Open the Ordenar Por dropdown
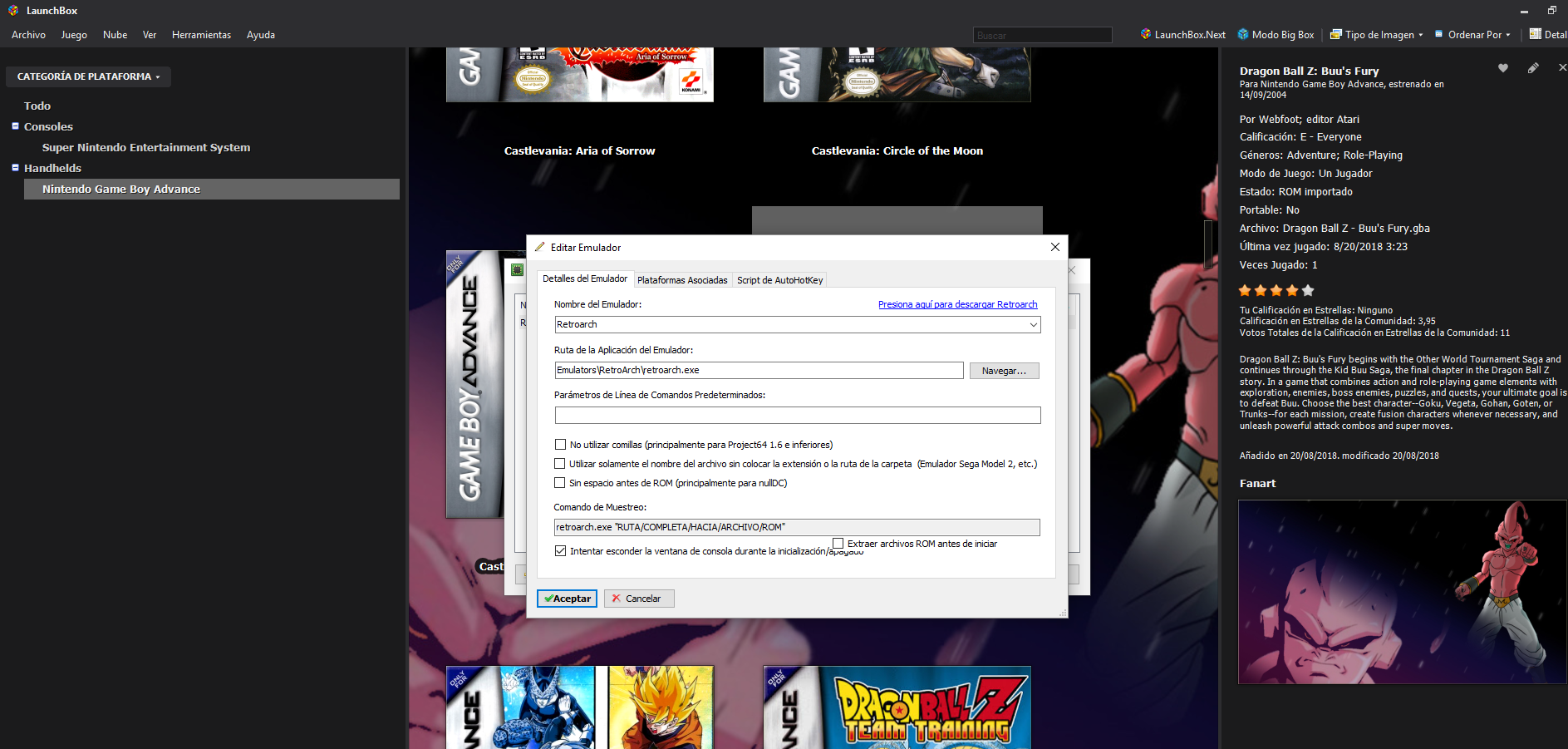 [x=1472, y=35]
